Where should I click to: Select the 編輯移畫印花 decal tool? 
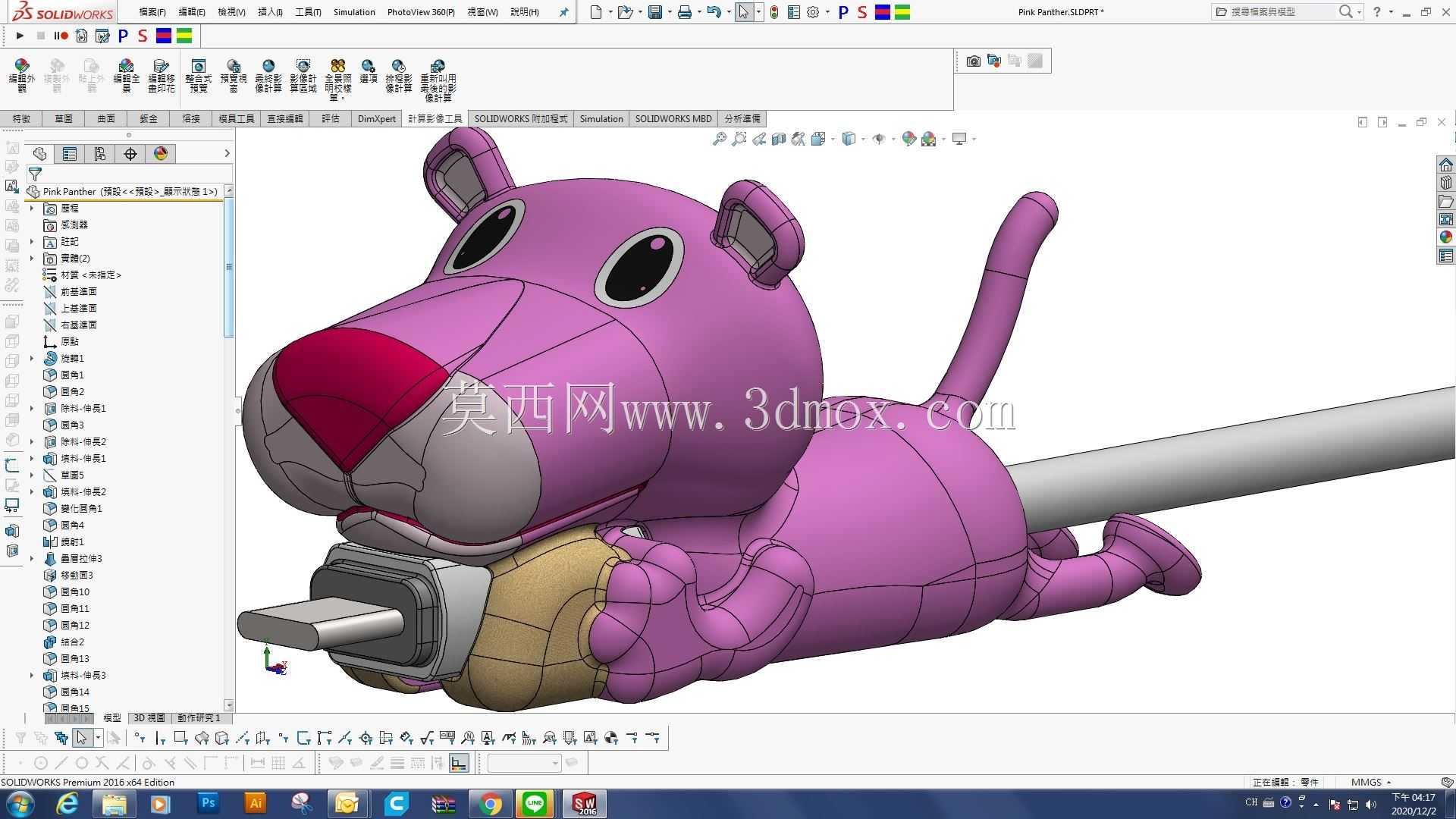(161, 76)
